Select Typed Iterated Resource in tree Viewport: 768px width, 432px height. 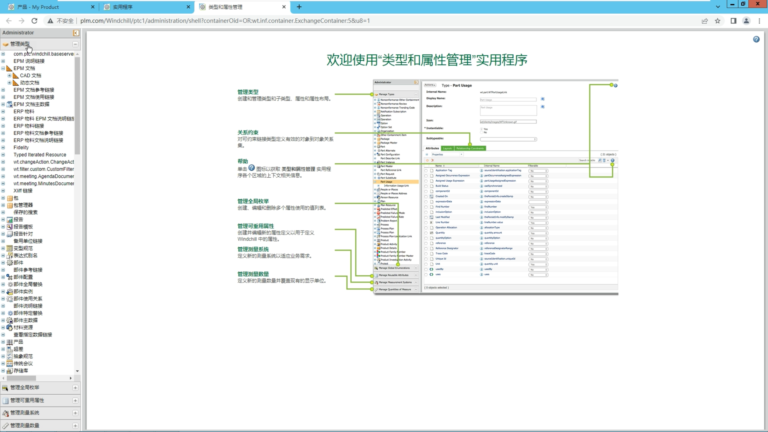coord(40,155)
